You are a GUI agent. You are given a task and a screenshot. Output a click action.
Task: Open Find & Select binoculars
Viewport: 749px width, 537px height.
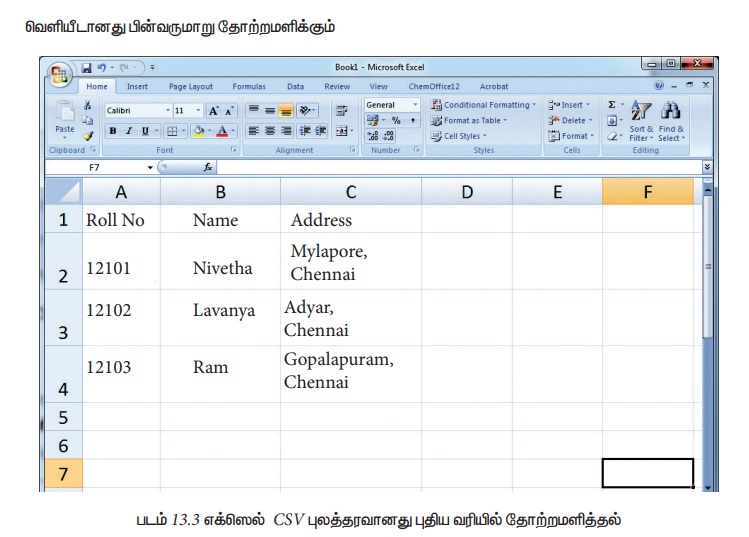coord(672,112)
